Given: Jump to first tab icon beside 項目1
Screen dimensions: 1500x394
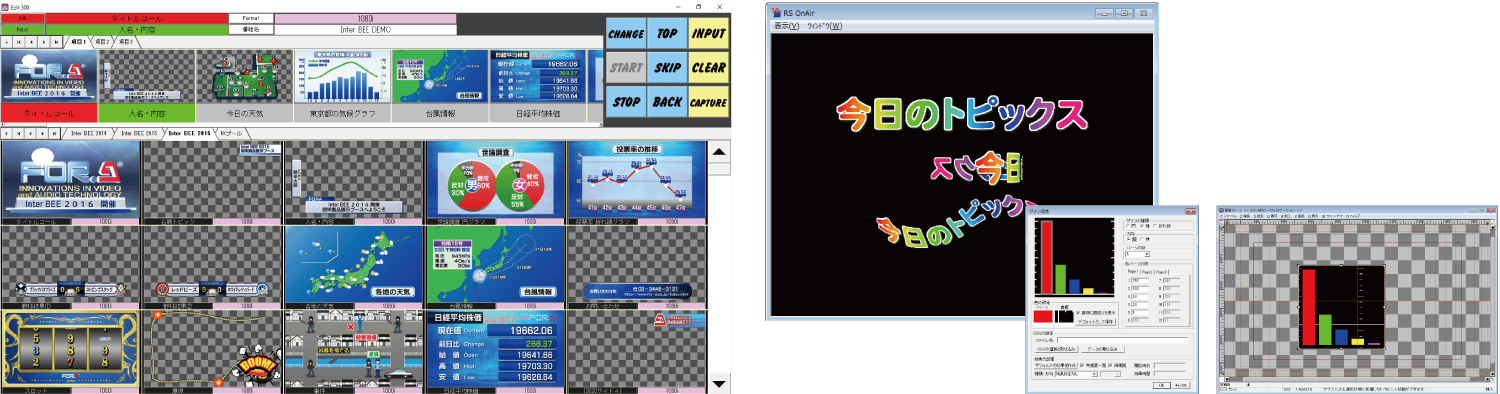Looking at the screenshot, I should tap(19, 43).
